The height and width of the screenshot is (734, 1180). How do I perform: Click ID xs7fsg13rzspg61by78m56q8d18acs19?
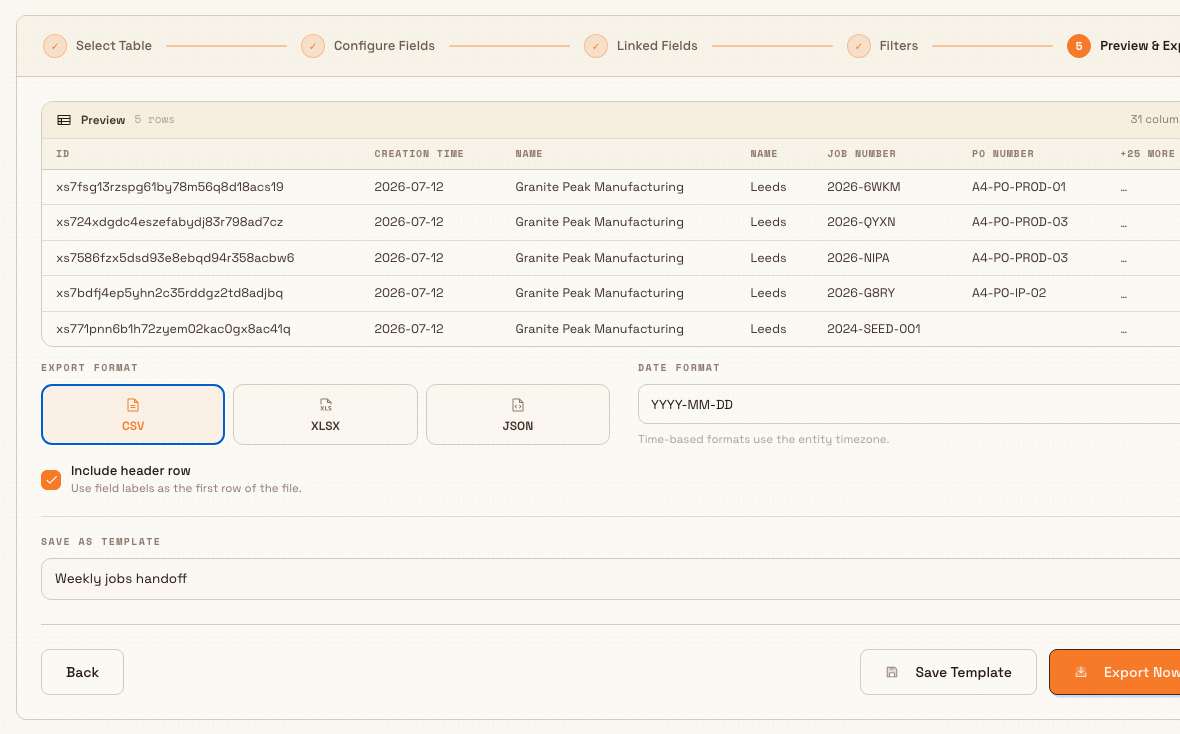[169, 187]
